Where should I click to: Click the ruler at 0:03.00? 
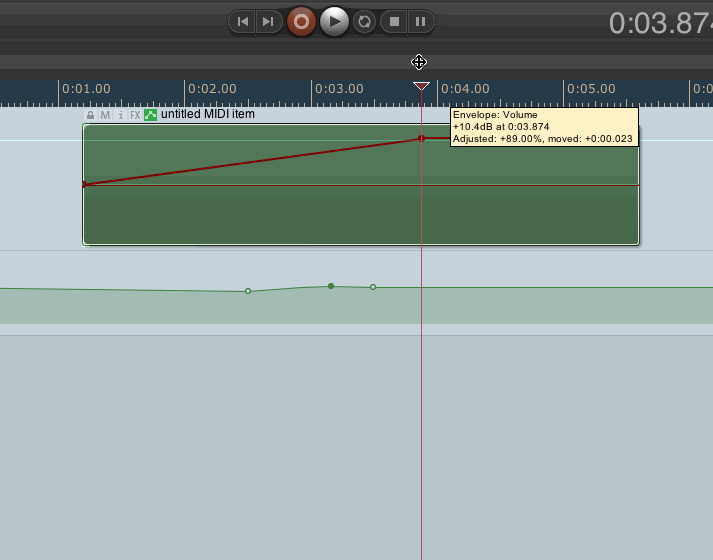(339, 89)
